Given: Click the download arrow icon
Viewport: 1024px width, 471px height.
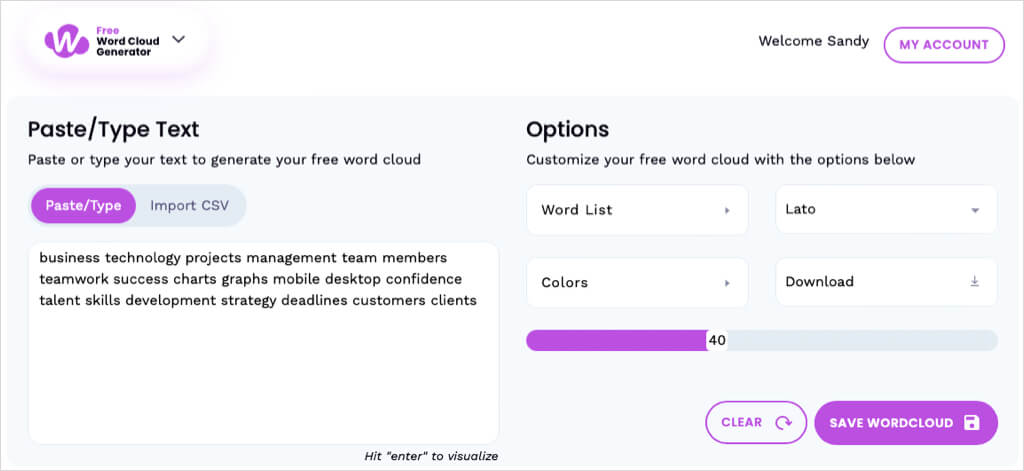Looking at the screenshot, I should click(974, 282).
